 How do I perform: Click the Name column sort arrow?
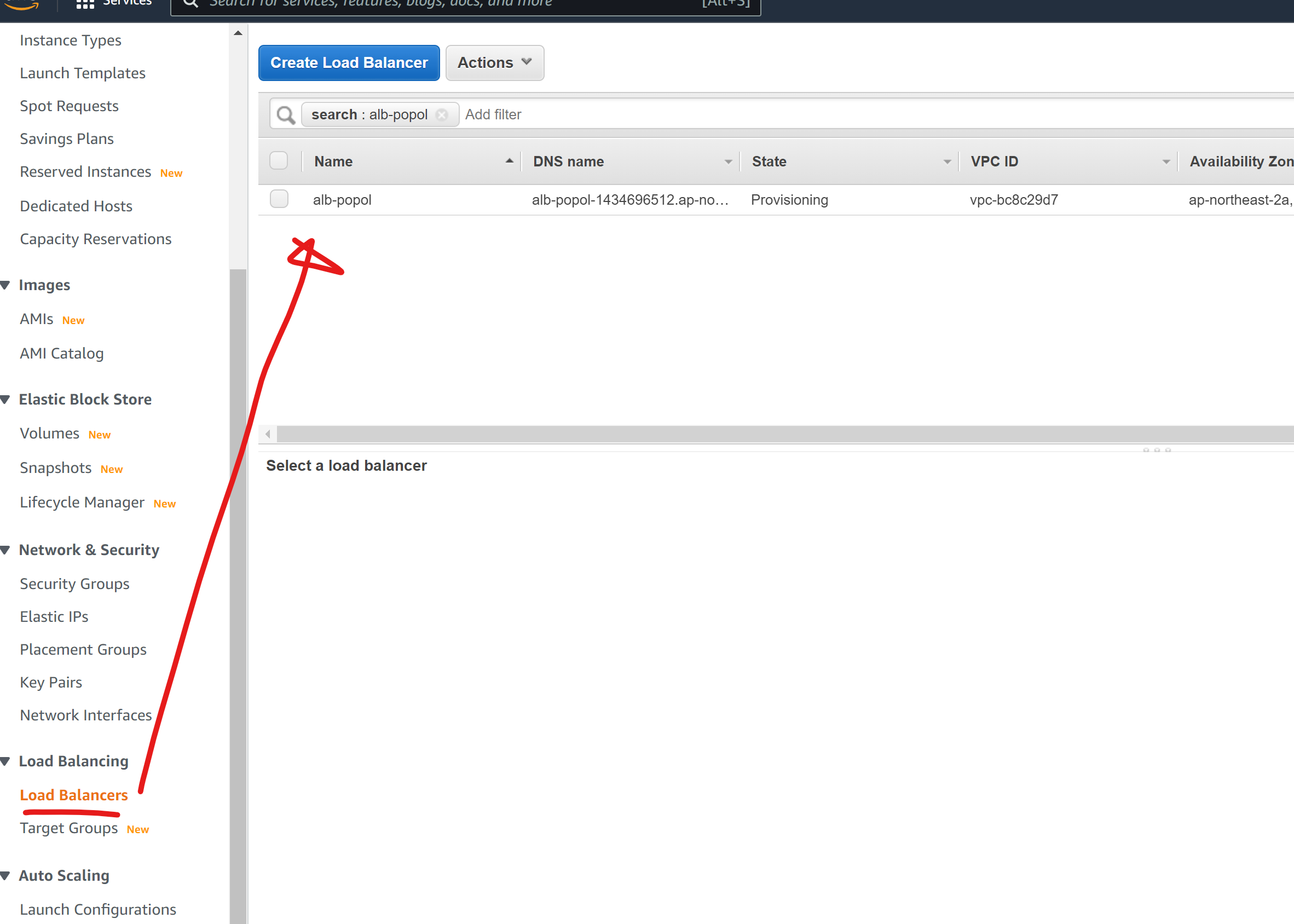click(509, 161)
